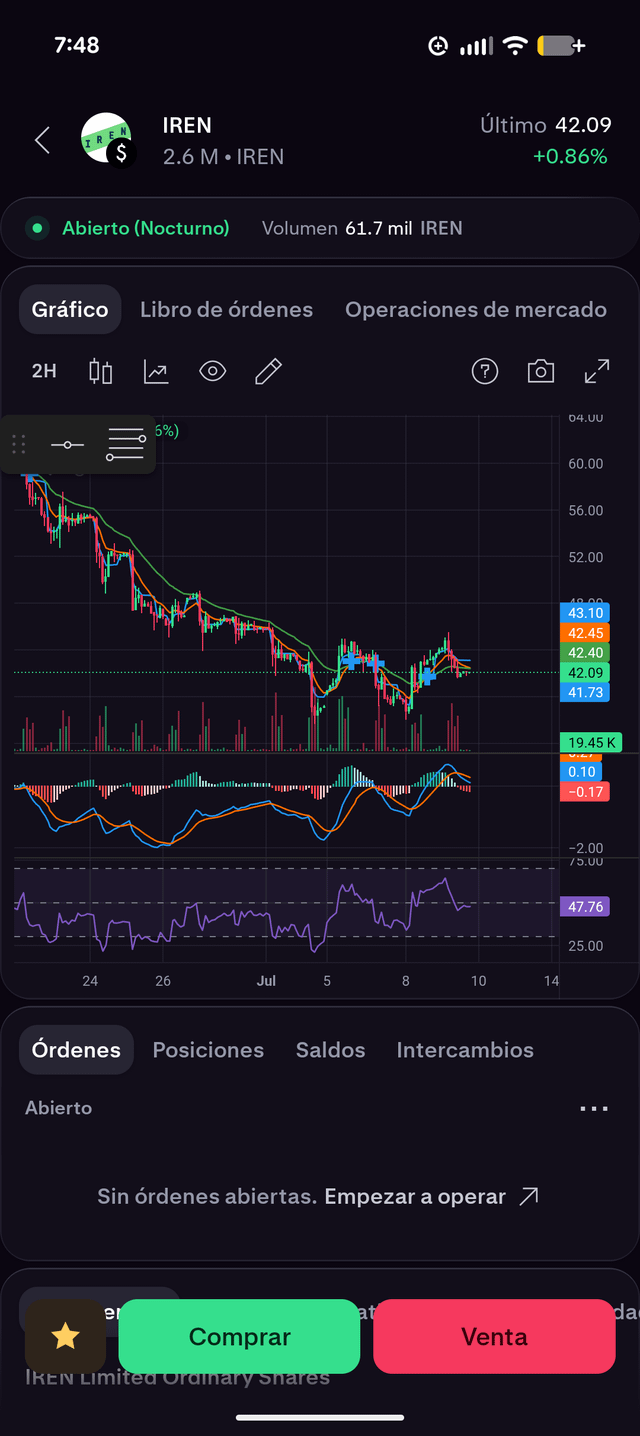This screenshot has height=1436, width=640.
Task: Select the horizontal line tool in floating toolbar
Action: pyautogui.click(x=68, y=444)
